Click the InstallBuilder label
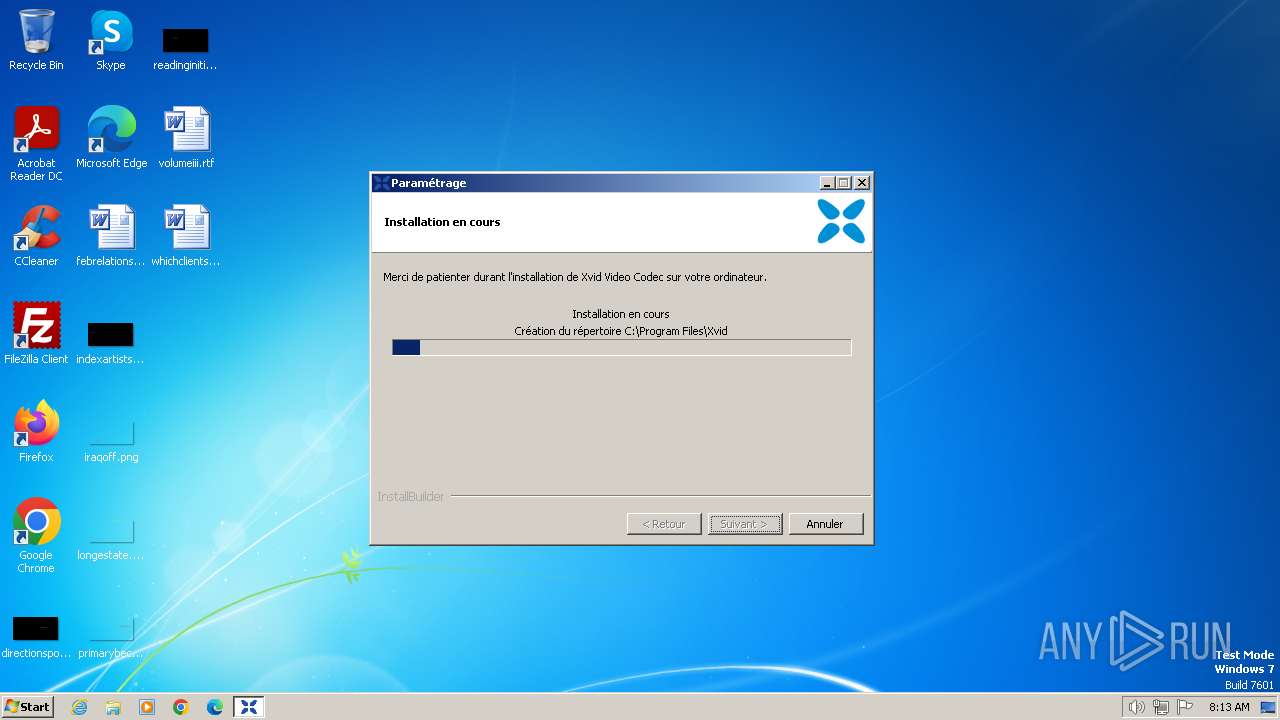 411,497
